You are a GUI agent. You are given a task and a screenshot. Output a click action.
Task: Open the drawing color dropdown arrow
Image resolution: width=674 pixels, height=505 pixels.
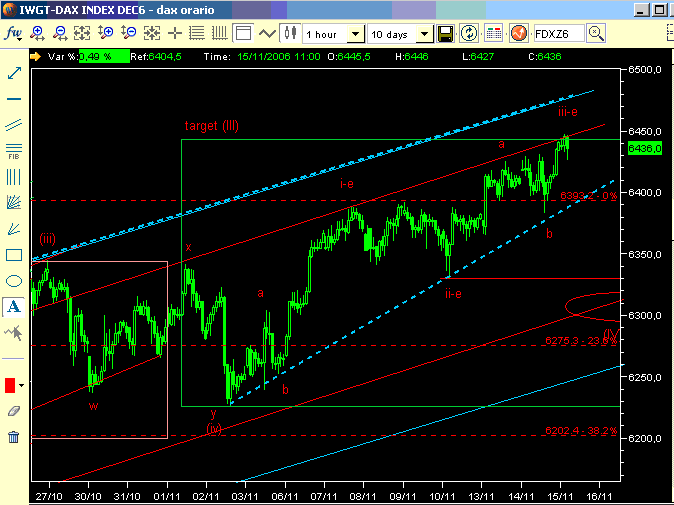21,385
